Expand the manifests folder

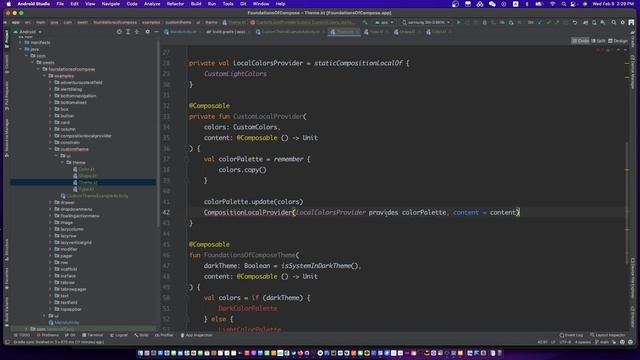[21, 42]
